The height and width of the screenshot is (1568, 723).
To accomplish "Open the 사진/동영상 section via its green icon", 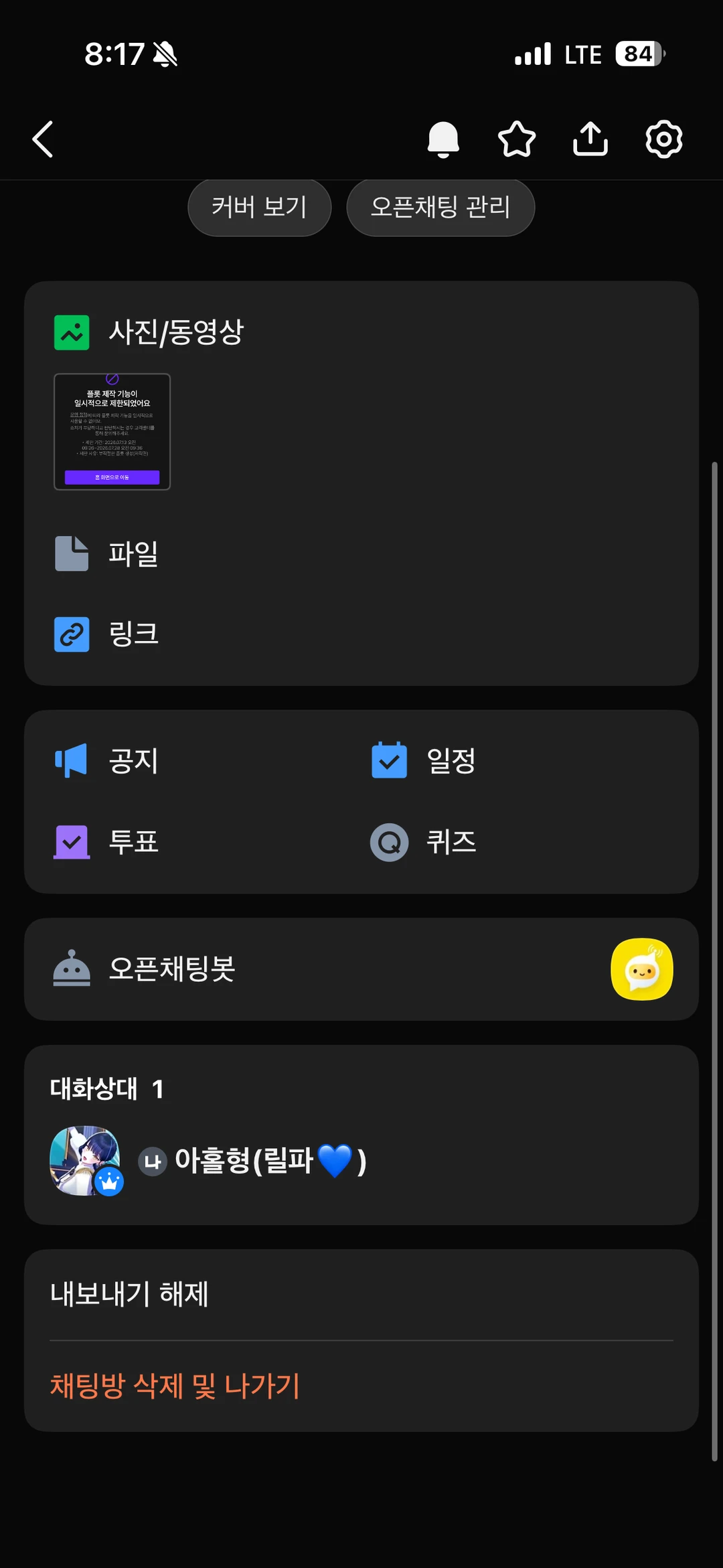I will 72,333.
